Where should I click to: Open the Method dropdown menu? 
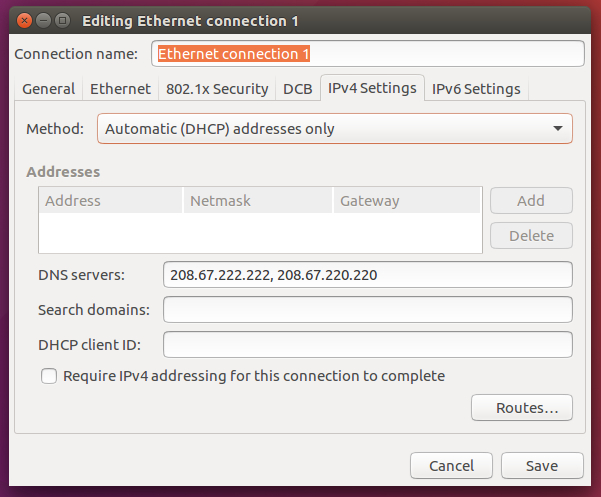click(x=334, y=129)
